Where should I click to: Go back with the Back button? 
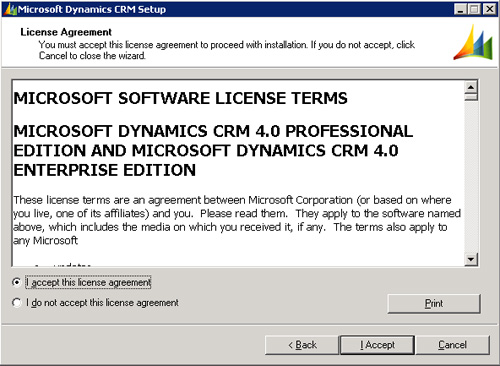click(x=302, y=345)
